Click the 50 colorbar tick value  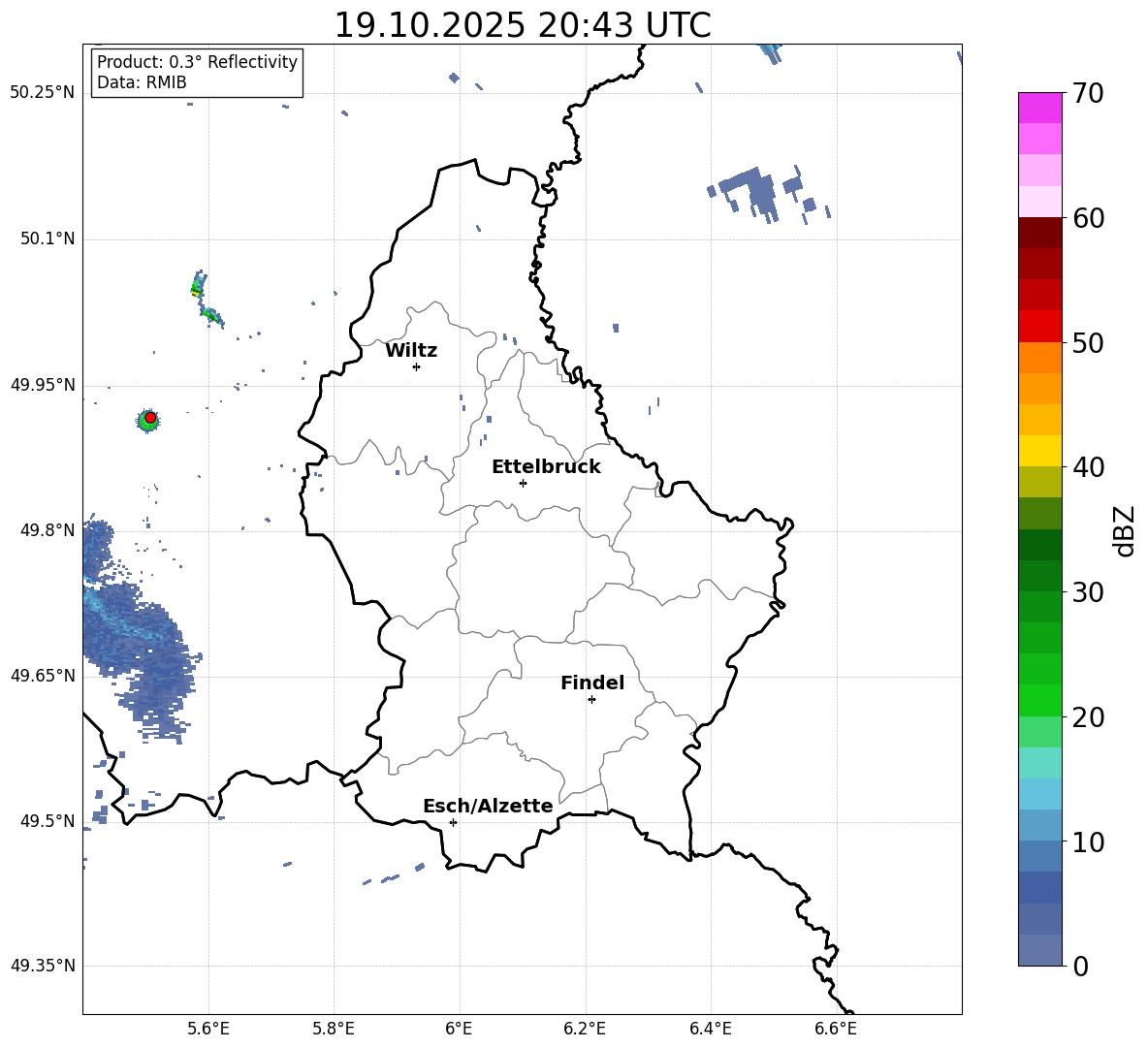click(1088, 342)
